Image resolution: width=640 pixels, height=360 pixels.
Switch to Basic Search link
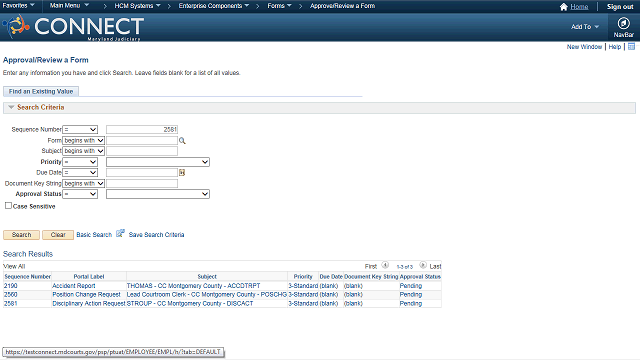point(94,235)
